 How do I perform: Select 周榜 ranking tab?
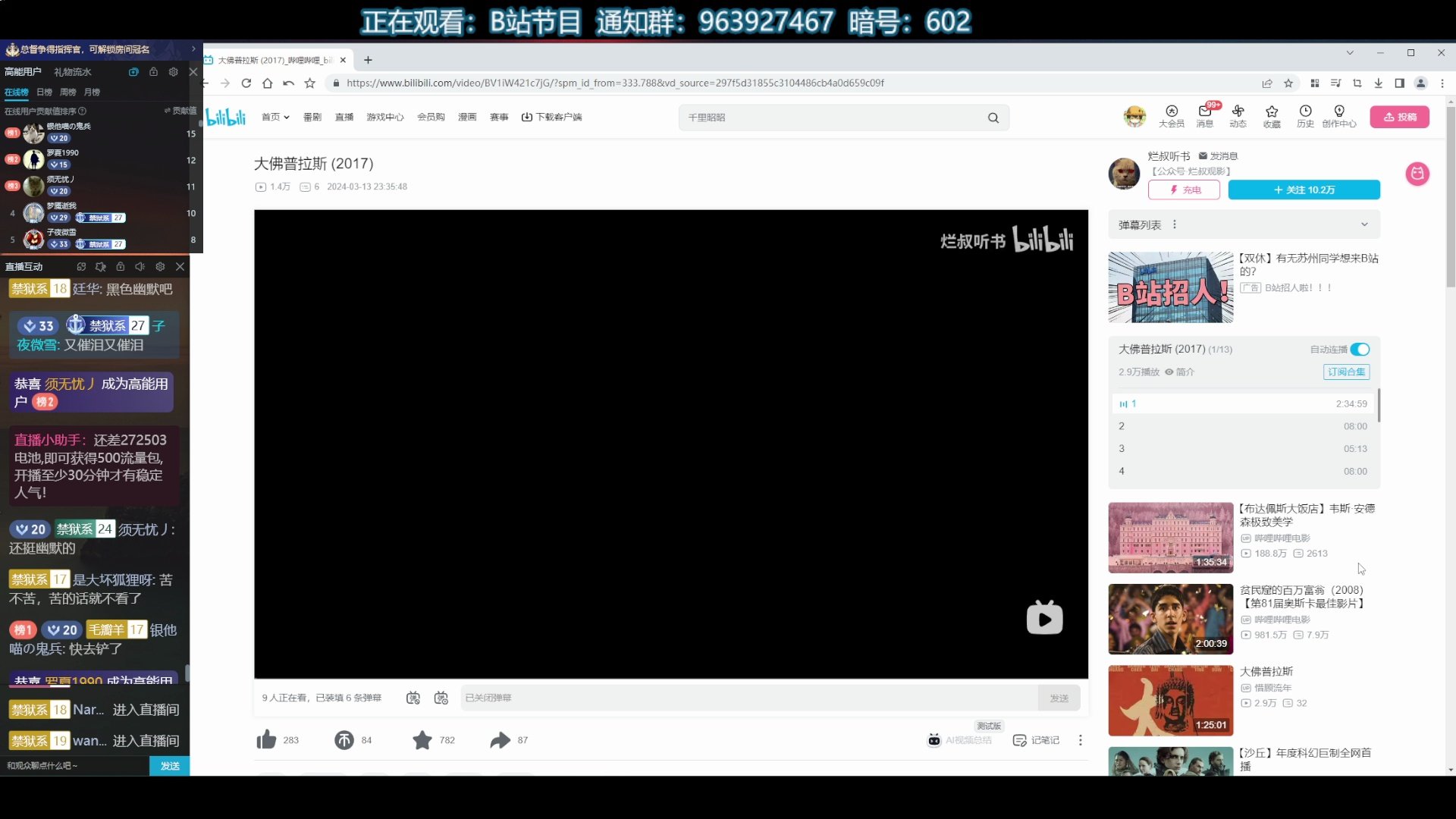point(68,92)
